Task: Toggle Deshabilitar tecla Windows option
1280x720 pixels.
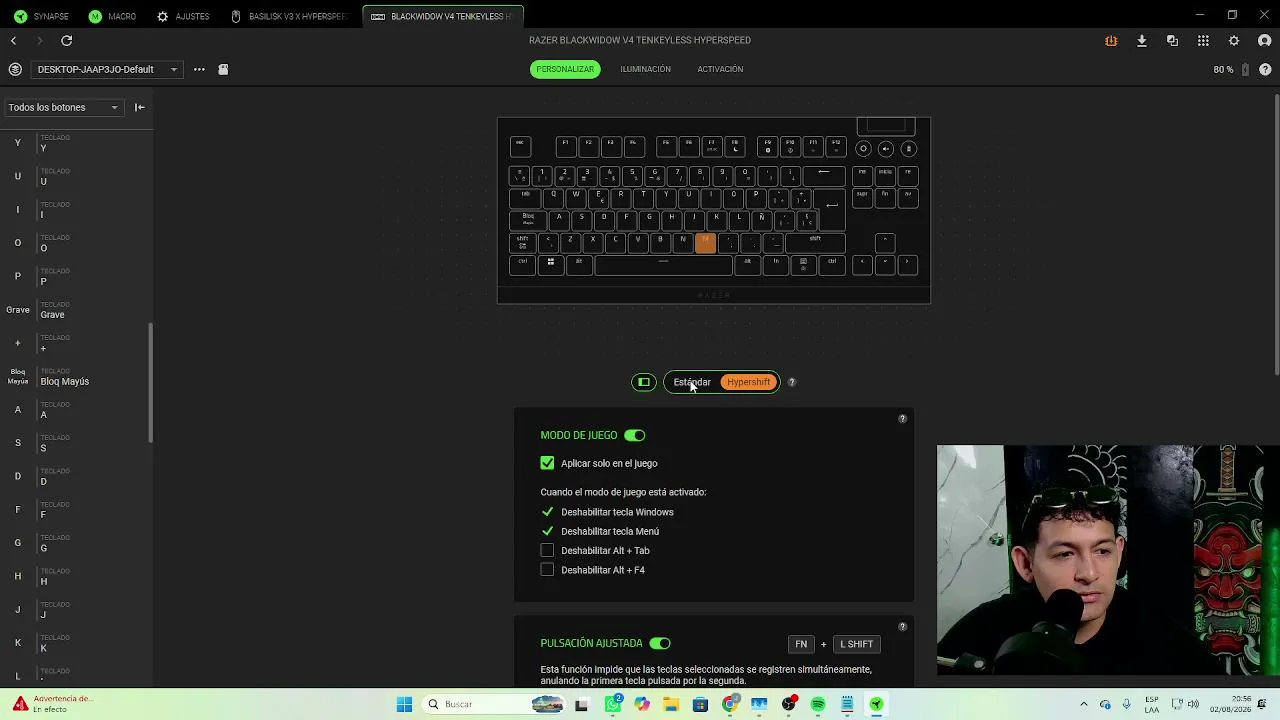Action: click(547, 512)
